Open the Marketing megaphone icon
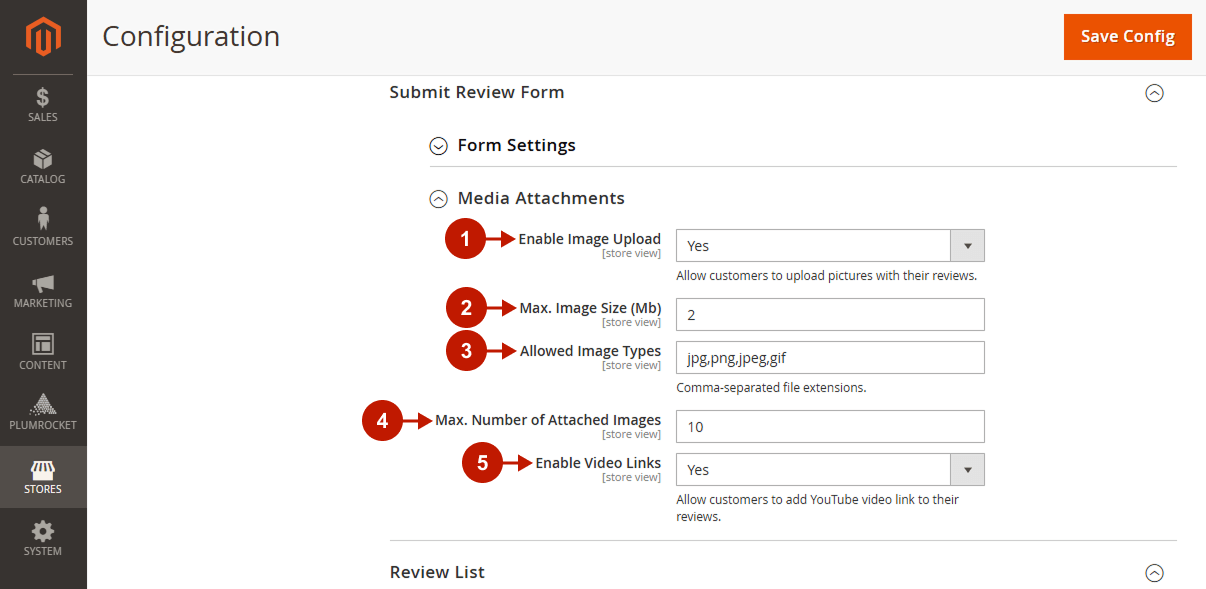 (x=43, y=284)
